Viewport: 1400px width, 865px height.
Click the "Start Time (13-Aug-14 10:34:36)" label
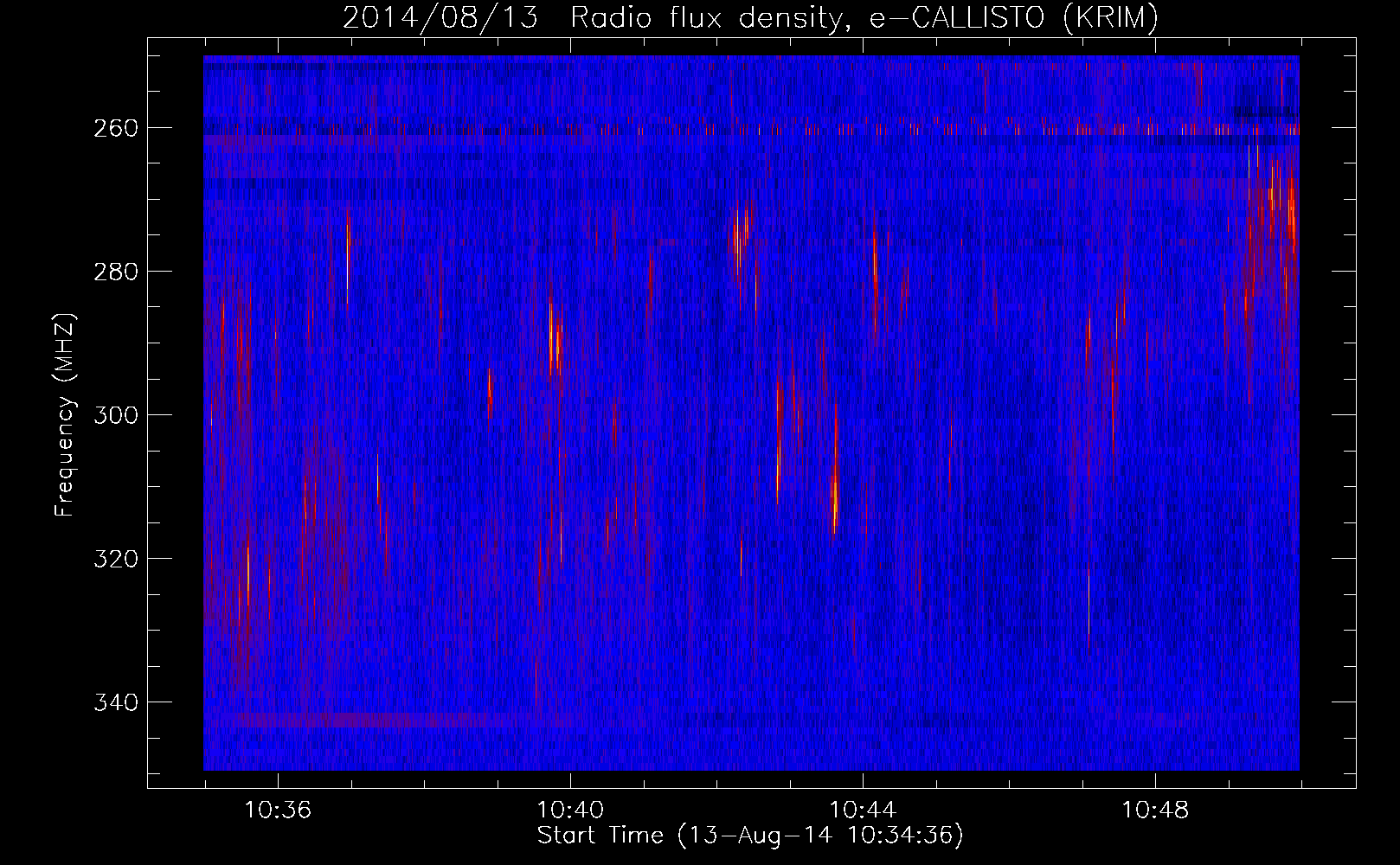pyautogui.click(x=750, y=836)
